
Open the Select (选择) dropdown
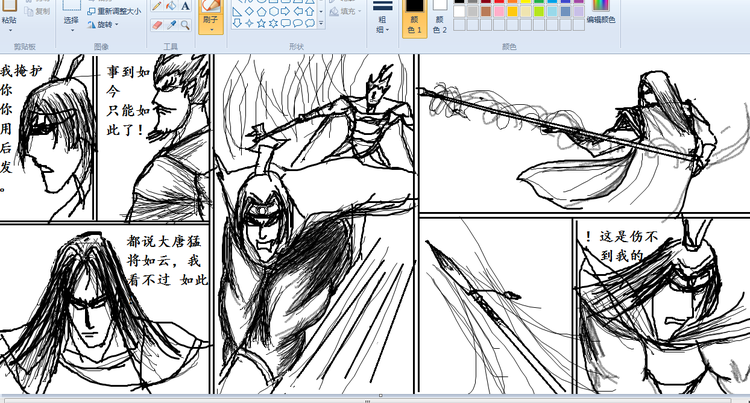click(x=71, y=20)
